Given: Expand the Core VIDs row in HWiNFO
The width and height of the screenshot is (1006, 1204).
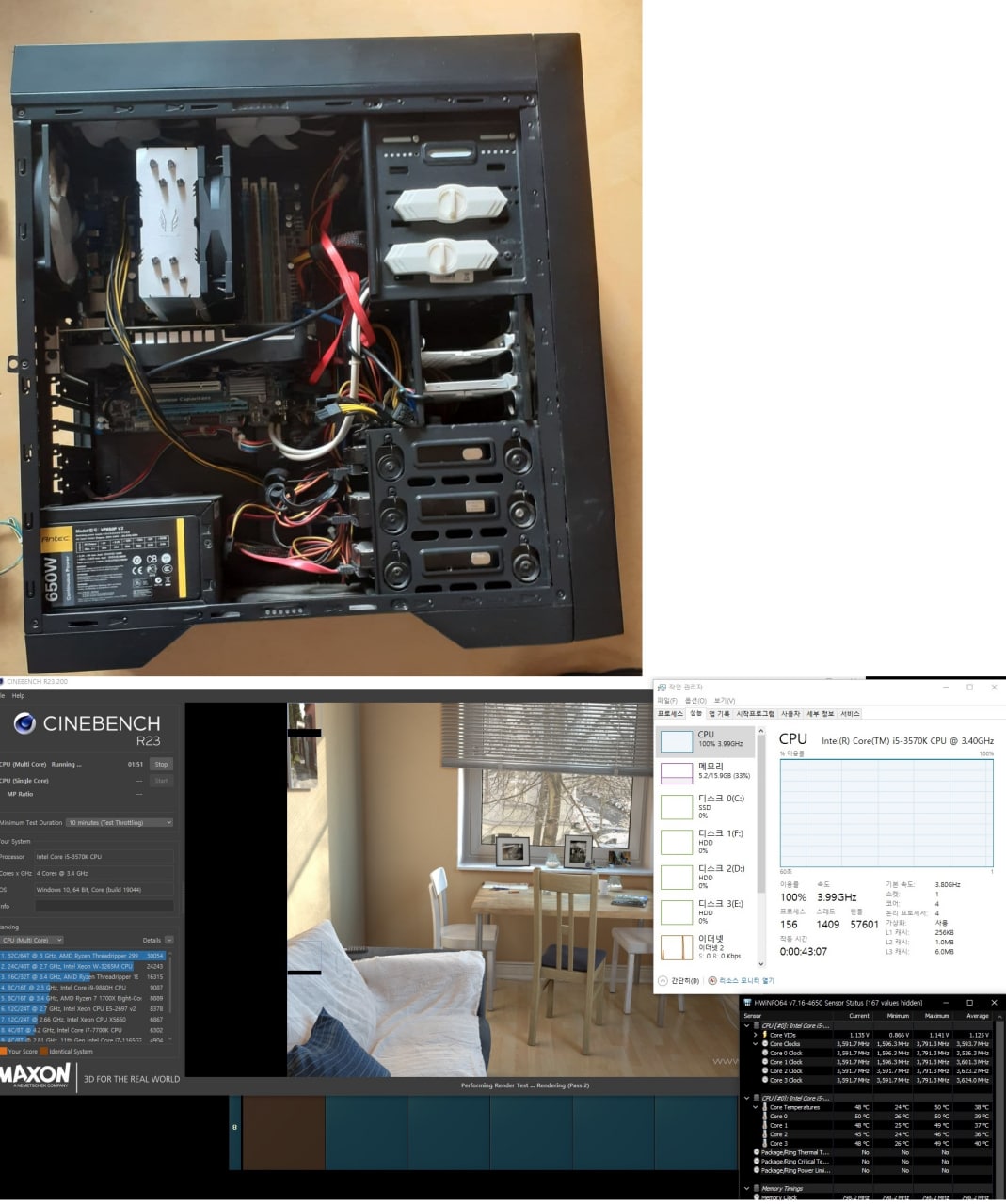Looking at the screenshot, I should tap(756, 1035).
